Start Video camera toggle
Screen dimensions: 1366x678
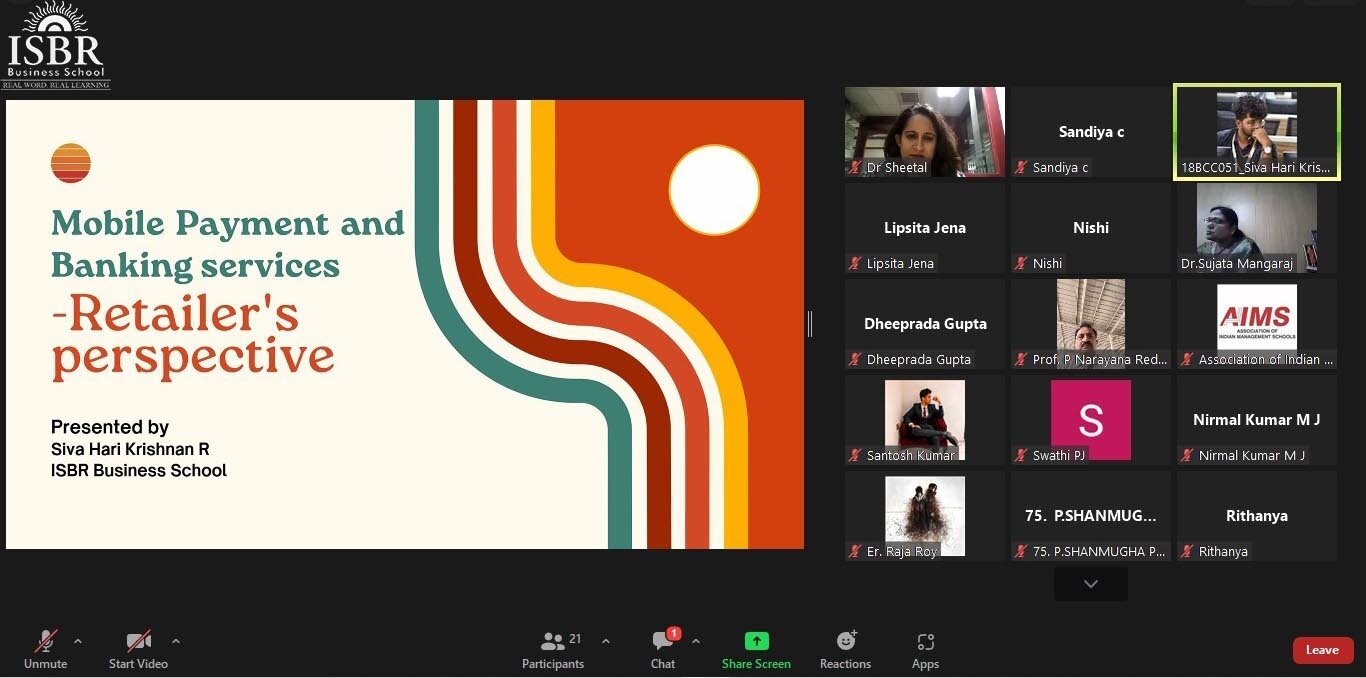[x=138, y=642]
